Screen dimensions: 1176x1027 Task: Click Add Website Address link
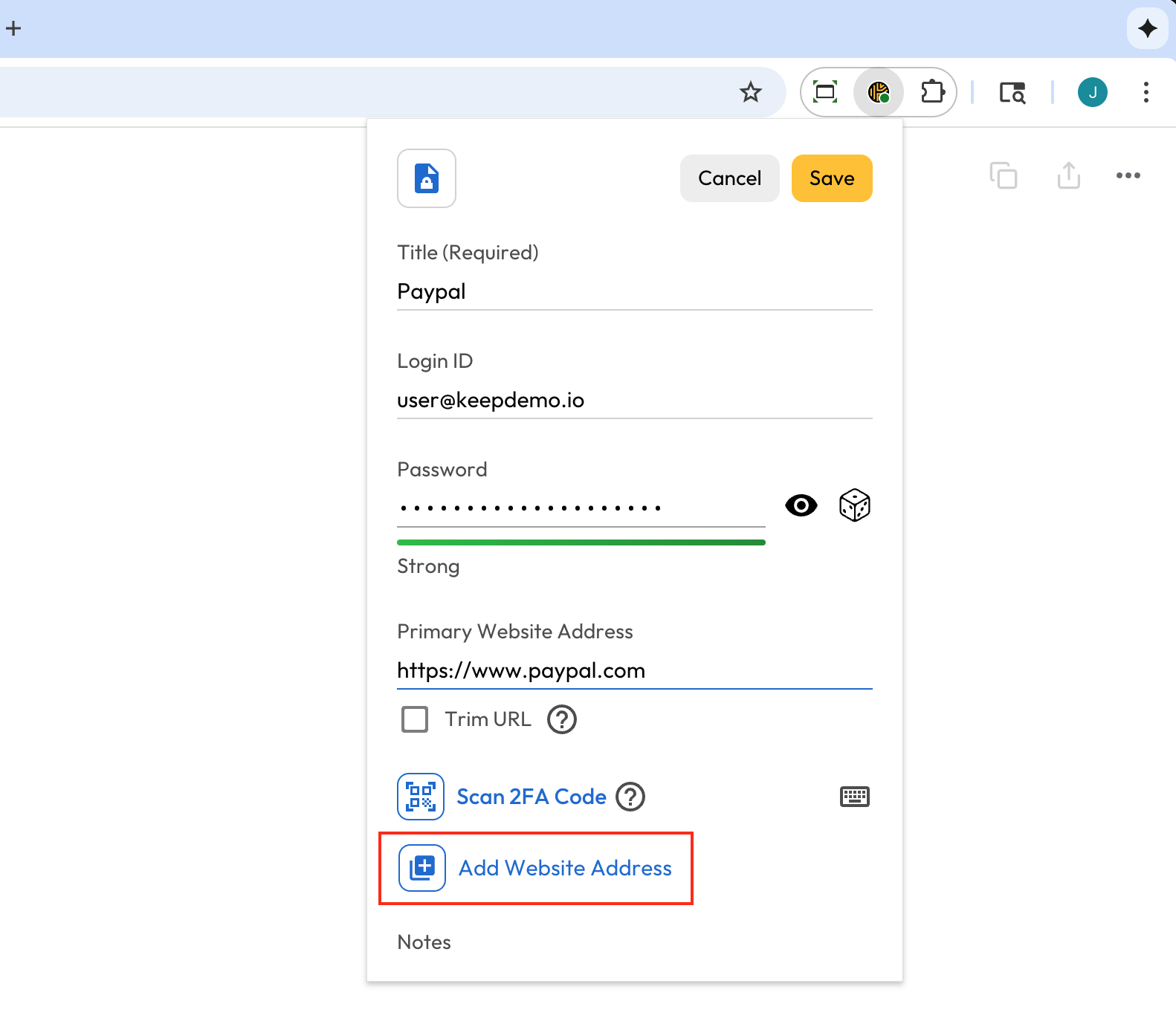(564, 868)
